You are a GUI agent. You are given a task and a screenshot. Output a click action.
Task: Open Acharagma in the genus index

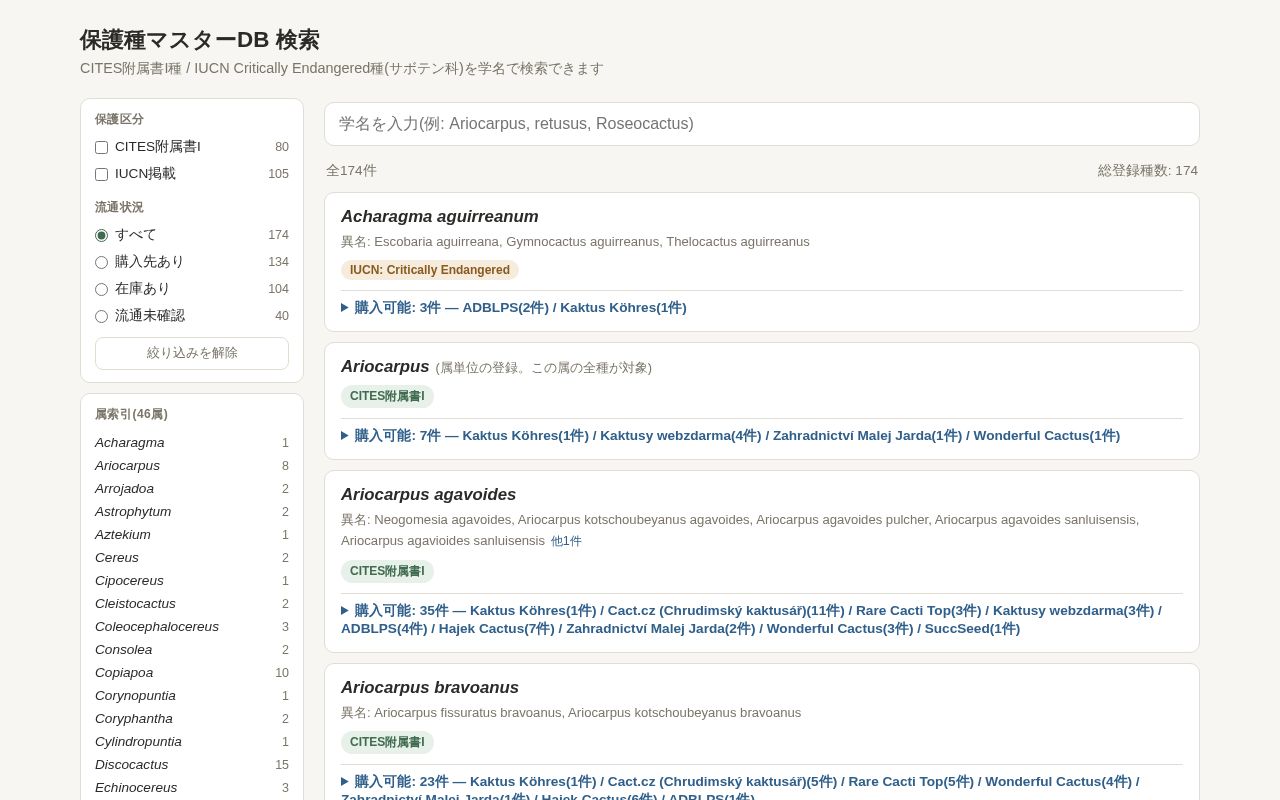[x=192, y=443]
